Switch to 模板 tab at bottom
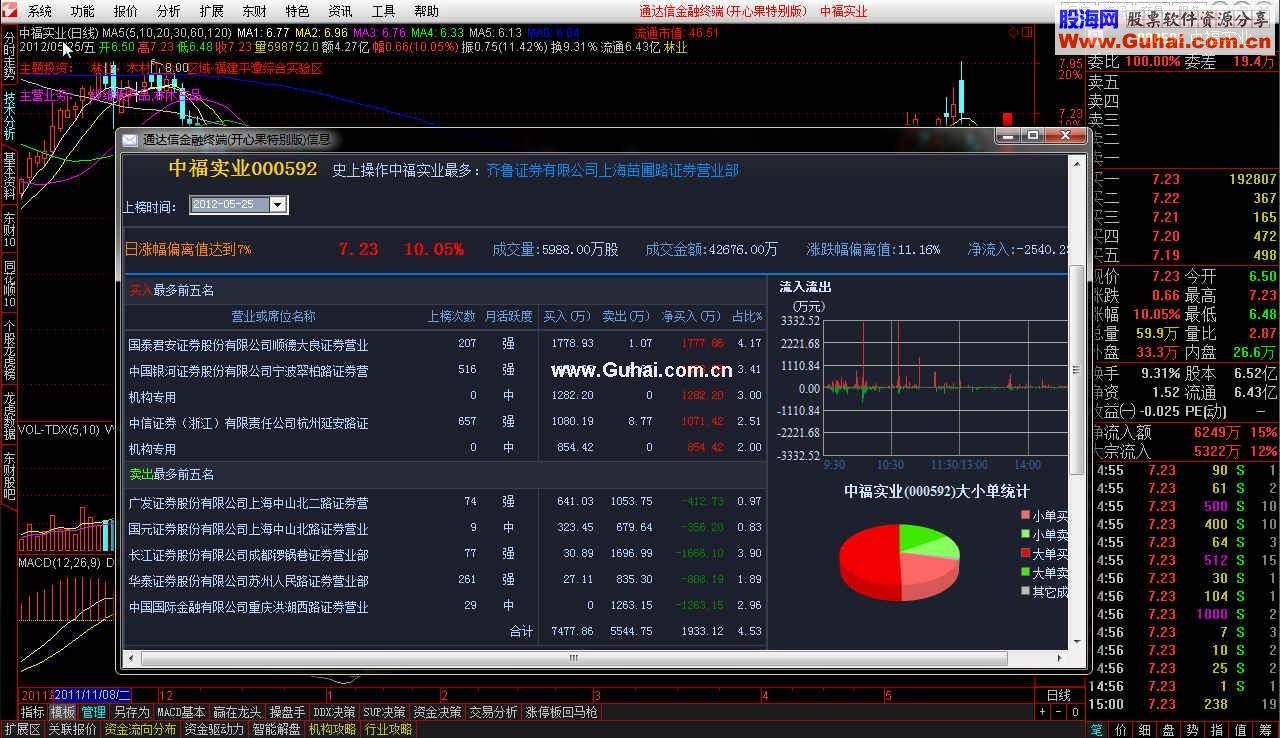 pos(63,712)
